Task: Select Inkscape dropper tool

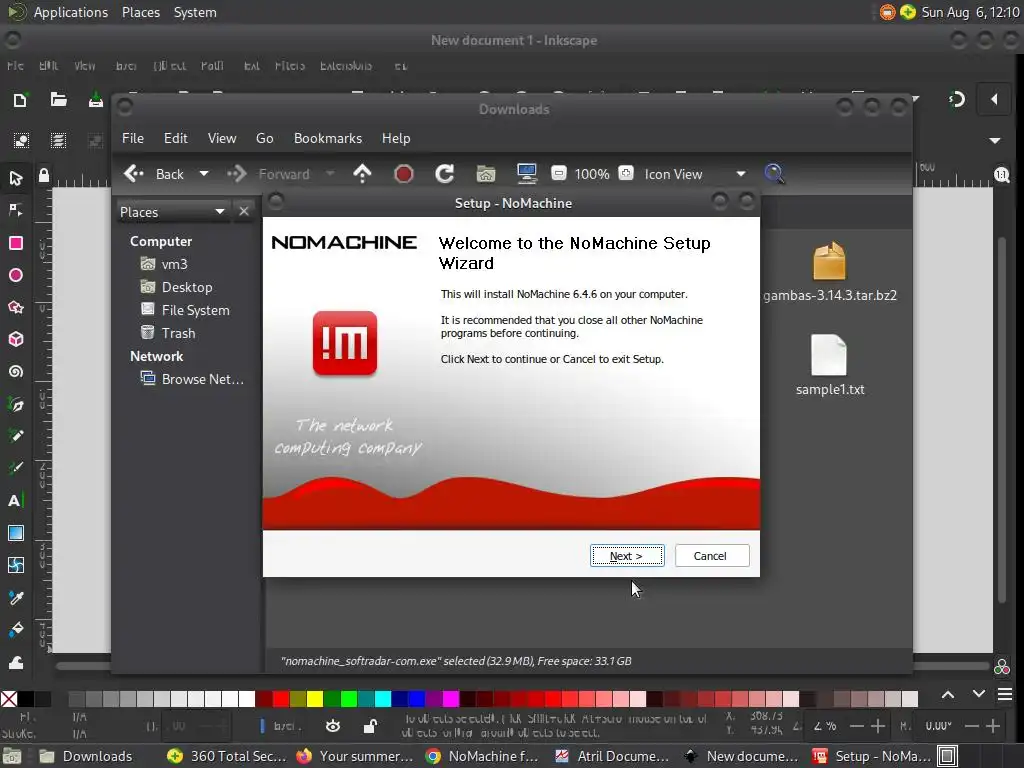Action: click(16, 598)
